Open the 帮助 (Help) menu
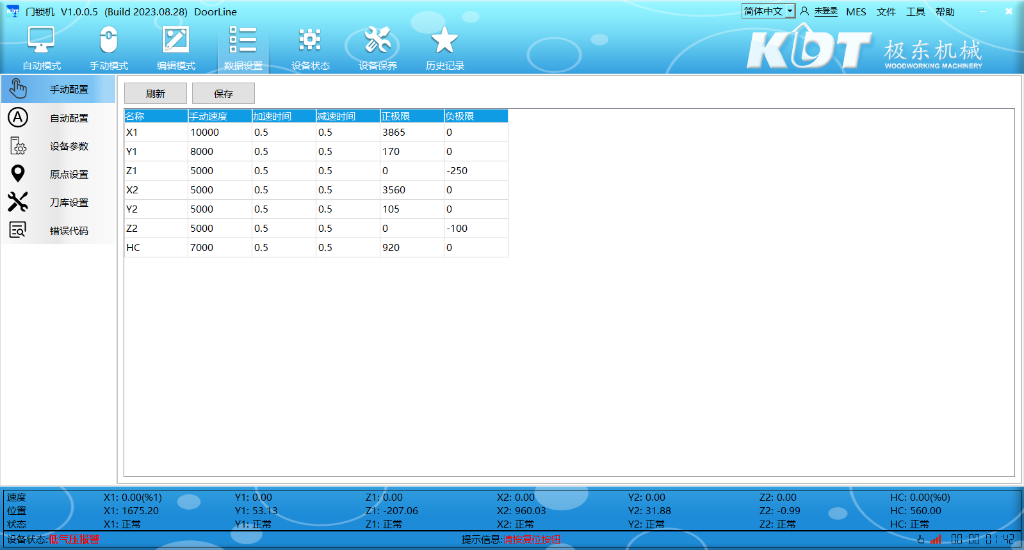The width and height of the screenshot is (1024, 550). point(944,12)
